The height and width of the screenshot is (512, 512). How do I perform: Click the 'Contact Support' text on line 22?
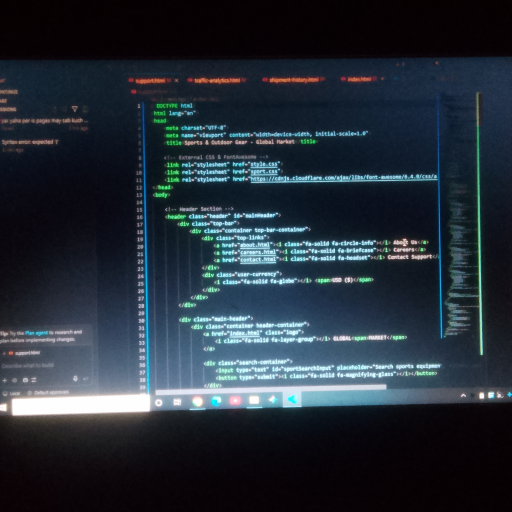[410, 257]
